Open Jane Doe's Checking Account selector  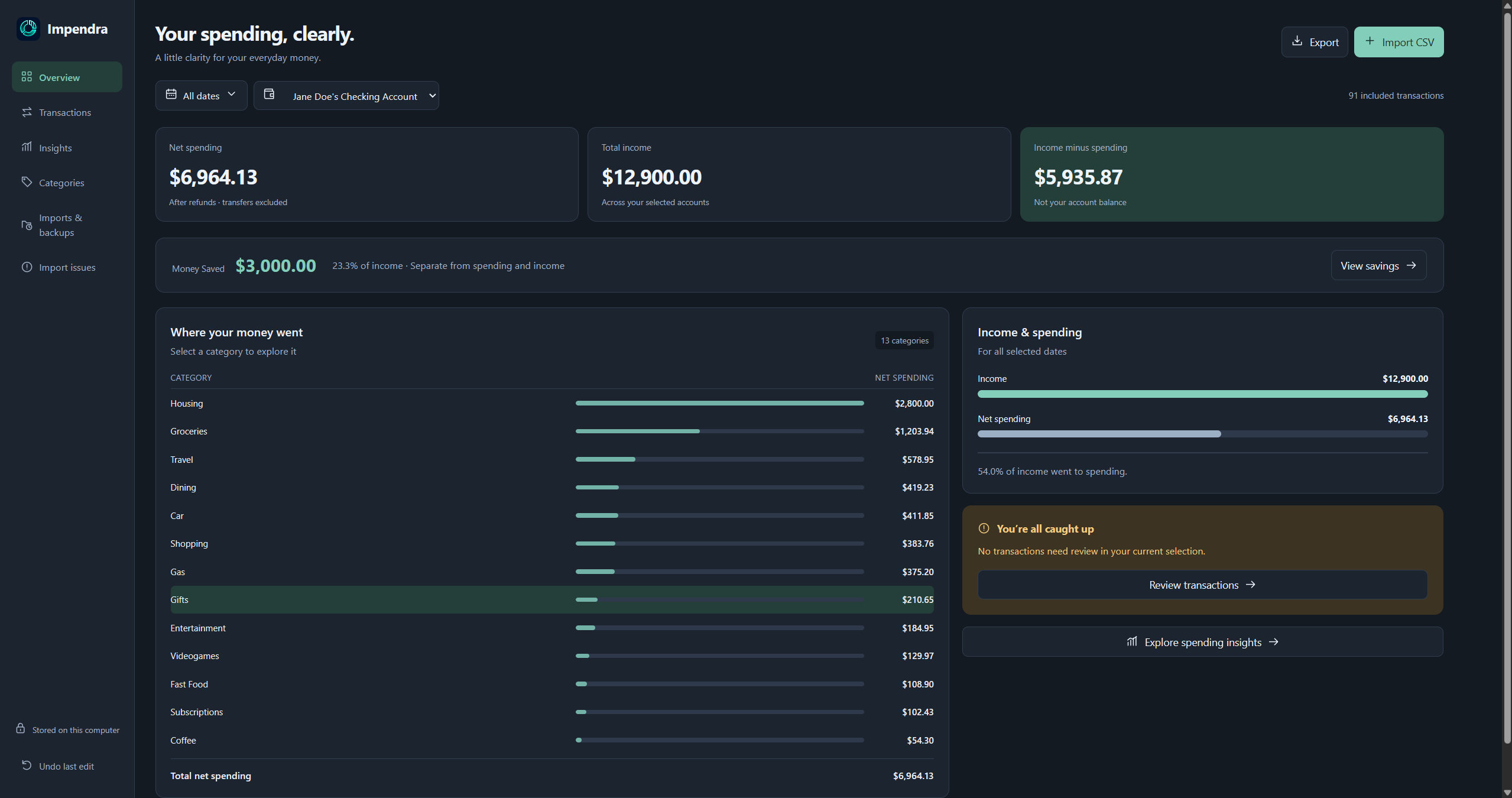click(x=346, y=95)
